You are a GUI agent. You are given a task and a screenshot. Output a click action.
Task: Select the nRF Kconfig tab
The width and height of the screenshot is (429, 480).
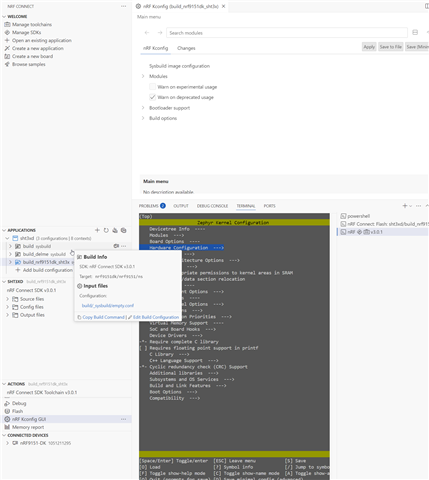[156, 48]
